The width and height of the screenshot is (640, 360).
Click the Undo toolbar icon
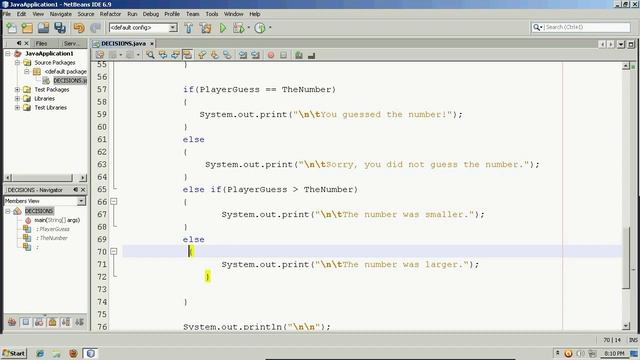(x=79, y=28)
